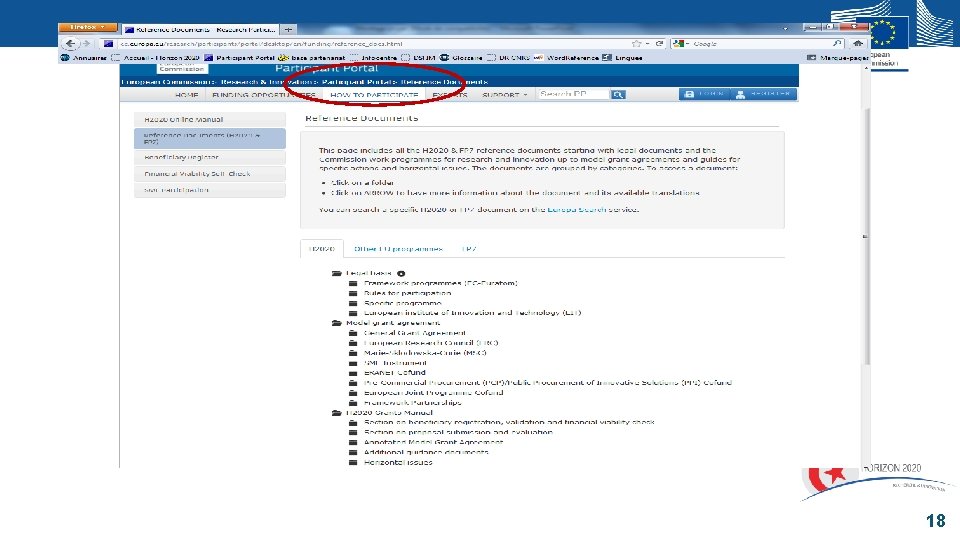Open 'European Joint Programme Cofund' folder row

[x=426, y=392]
